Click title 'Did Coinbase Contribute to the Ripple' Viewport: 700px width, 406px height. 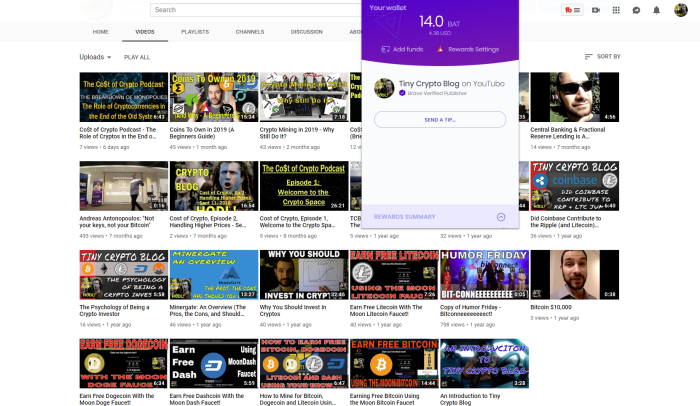(566, 222)
